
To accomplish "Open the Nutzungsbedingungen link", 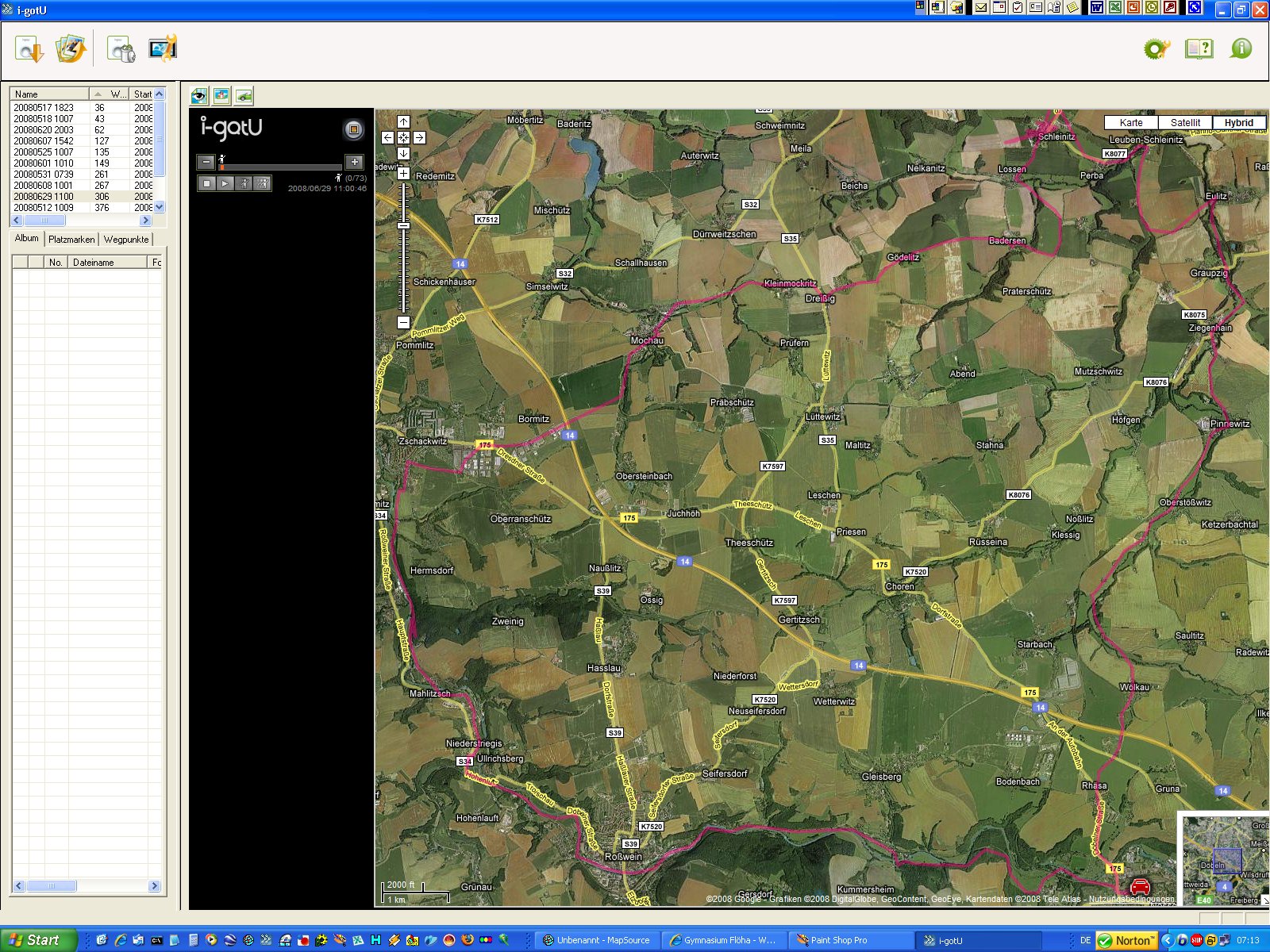I will click(x=1132, y=899).
